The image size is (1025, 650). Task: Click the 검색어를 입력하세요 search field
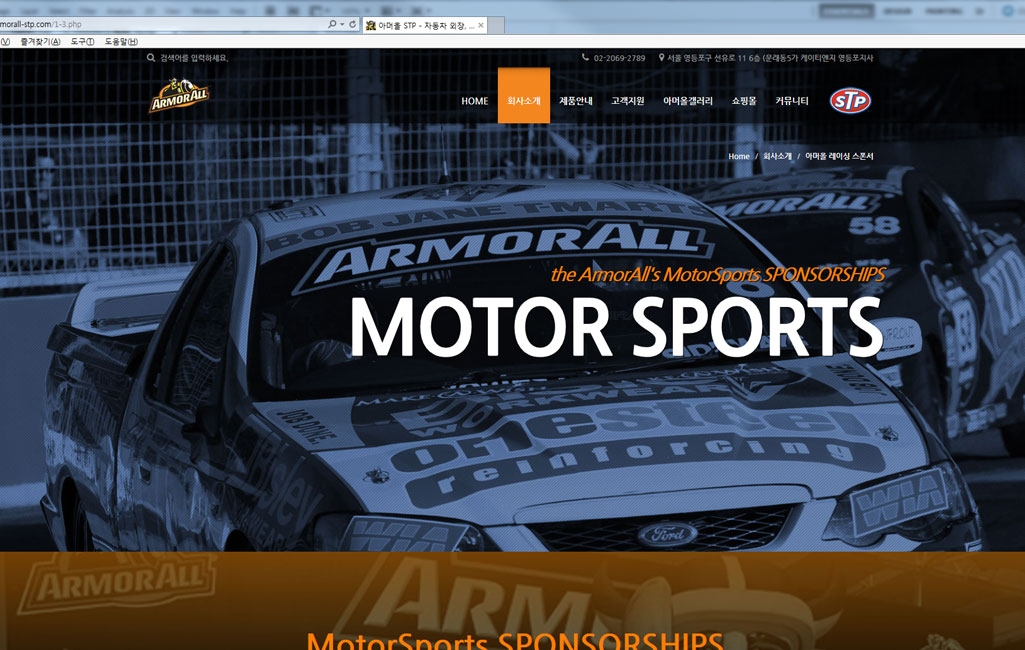(x=194, y=58)
